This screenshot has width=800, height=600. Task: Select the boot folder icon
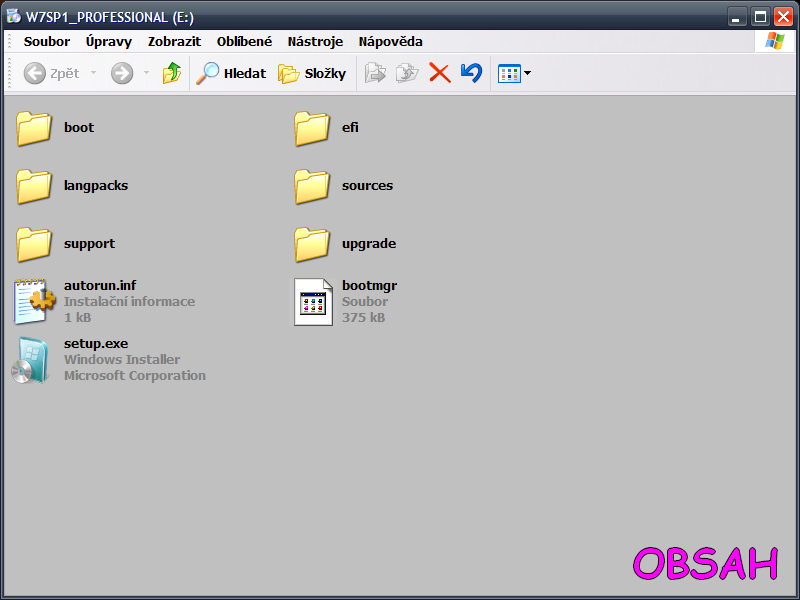tap(34, 129)
